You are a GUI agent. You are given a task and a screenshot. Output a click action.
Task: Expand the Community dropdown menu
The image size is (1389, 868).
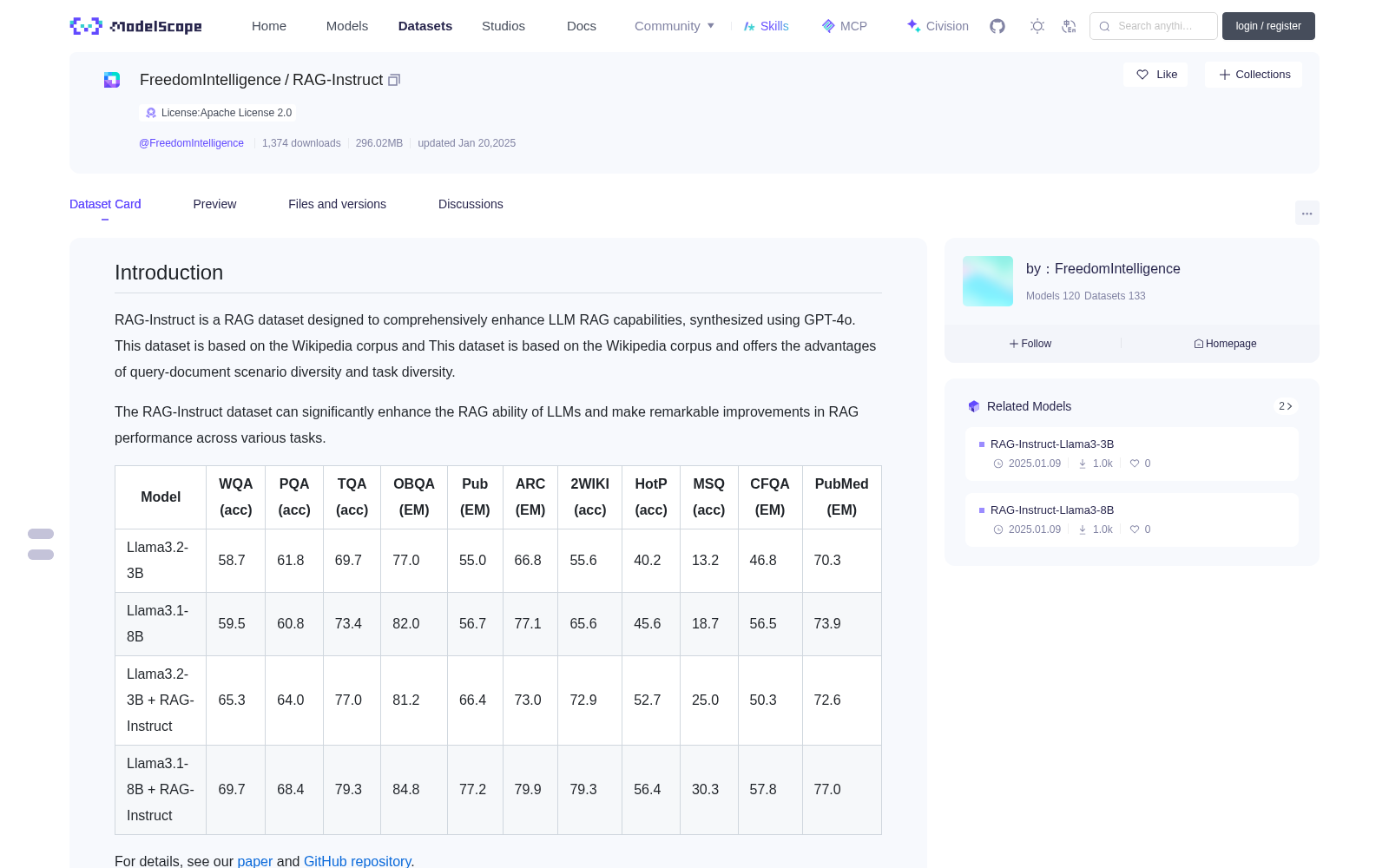pyautogui.click(x=675, y=26)
